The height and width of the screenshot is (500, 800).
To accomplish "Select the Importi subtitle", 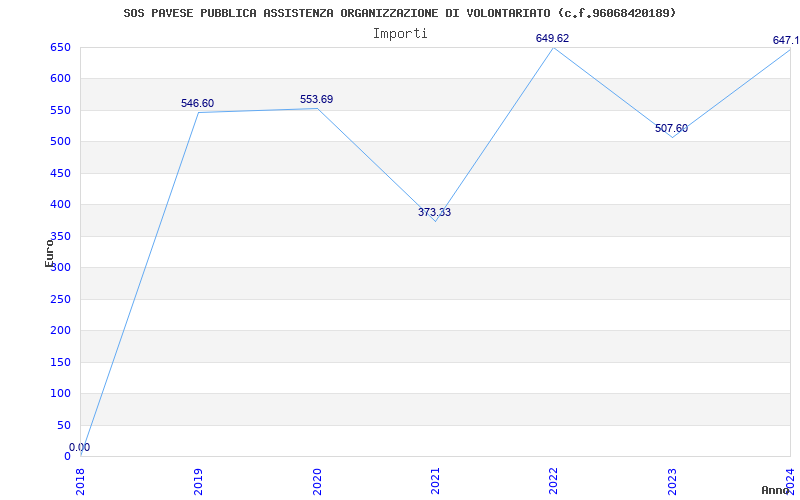I will (400, 34).
